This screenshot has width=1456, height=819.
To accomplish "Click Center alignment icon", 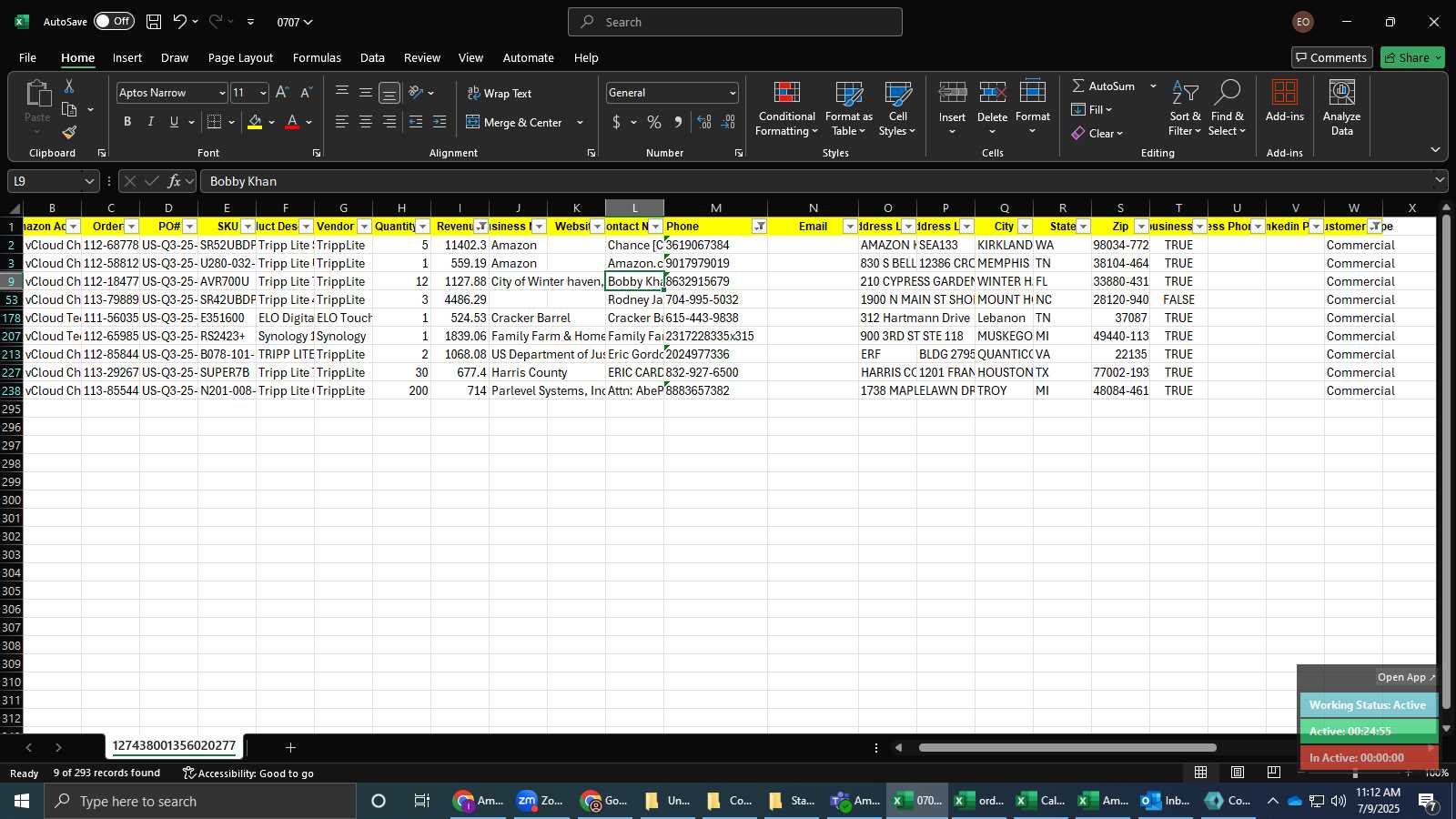I will click(366, 122).
